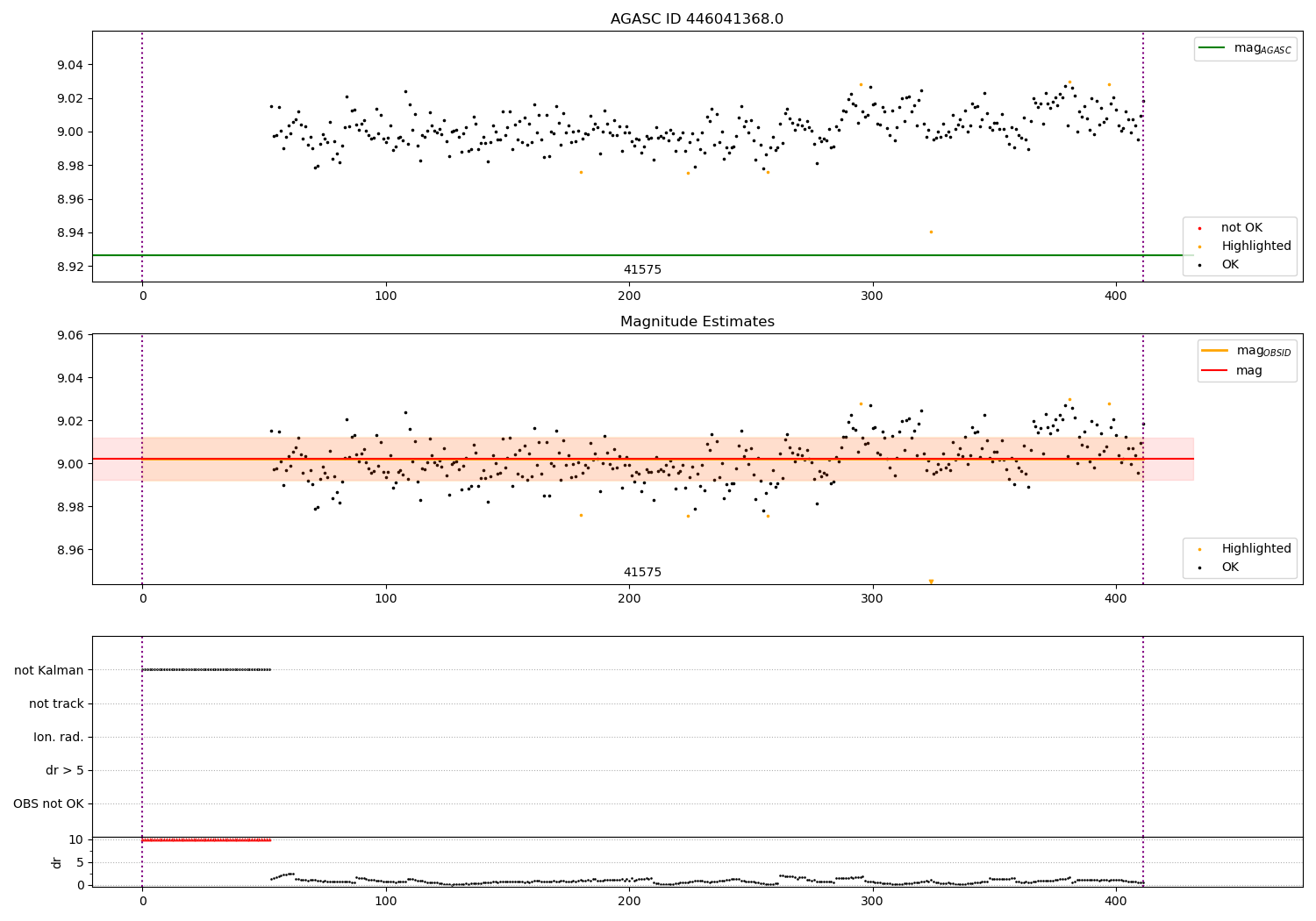The image size is (1316, 921).
Task: Click the 'AGASC ID 446041368.0' title
Action: click(697, 19)
